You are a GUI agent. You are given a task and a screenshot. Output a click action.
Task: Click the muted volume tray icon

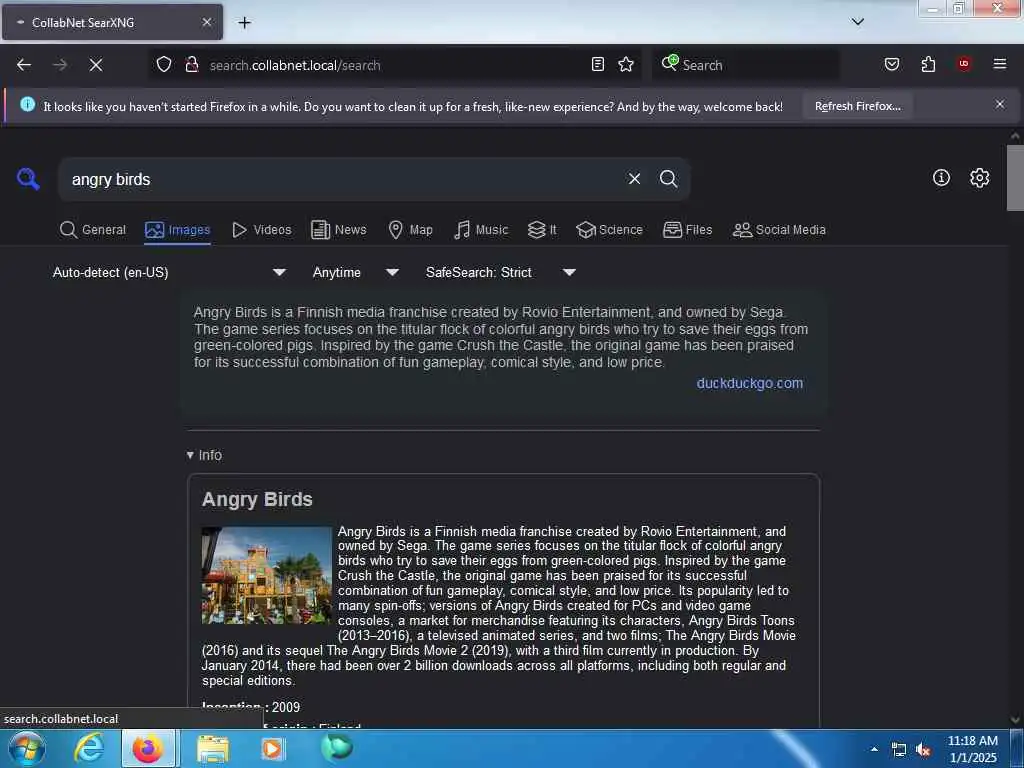(923, 750)
